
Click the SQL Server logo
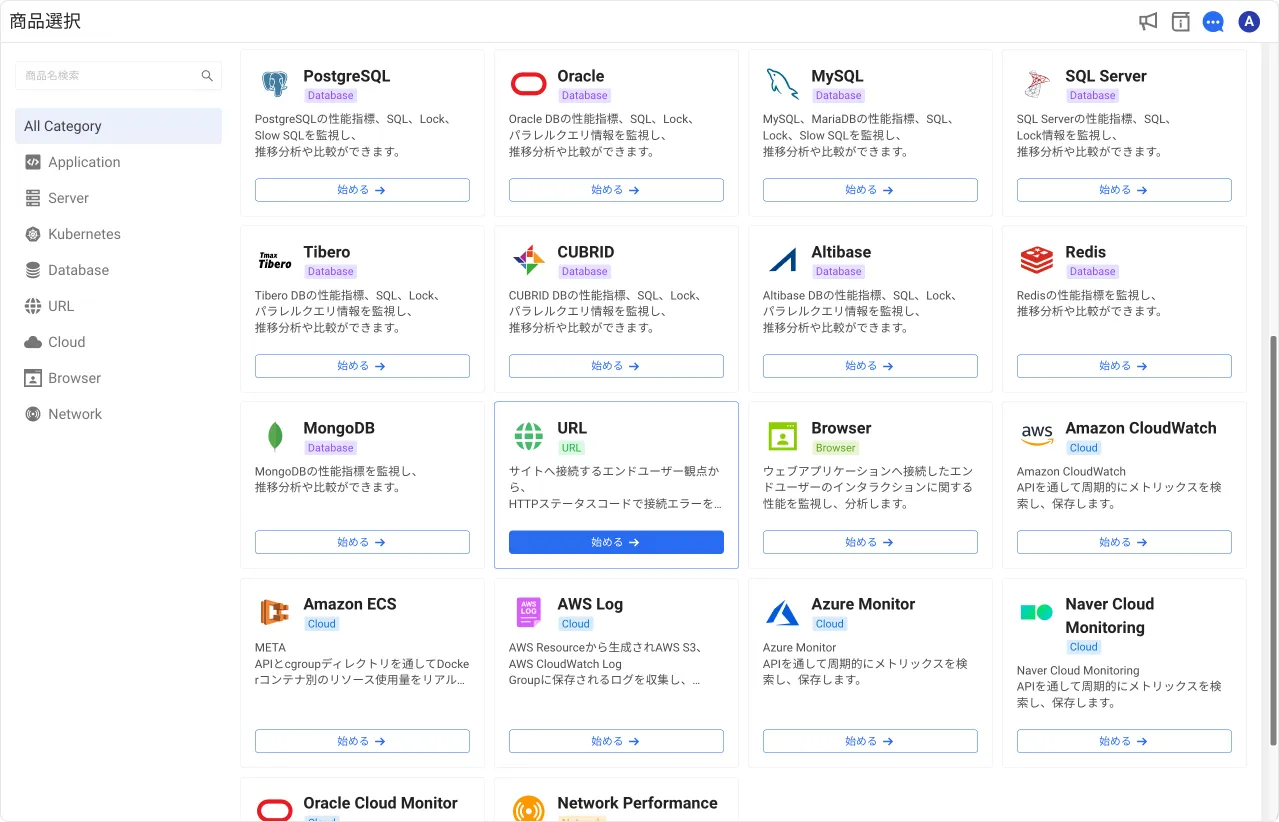click(x=1036, y=84)
